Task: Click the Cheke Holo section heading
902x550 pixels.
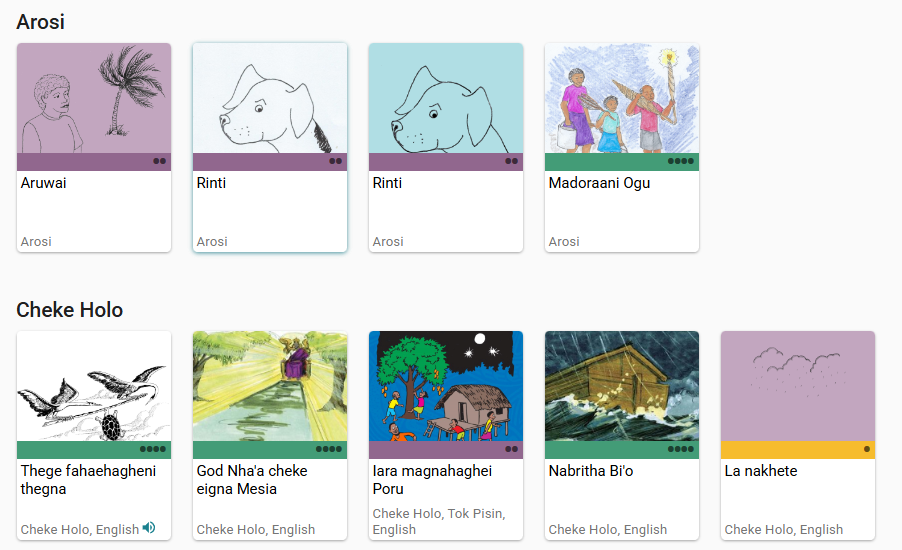Action: click(x=70, y=310)
